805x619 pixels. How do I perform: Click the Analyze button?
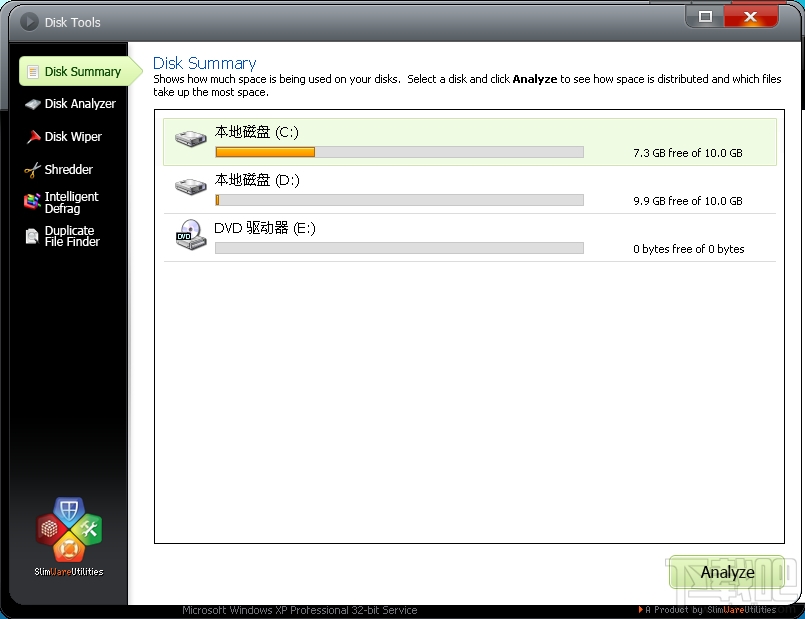727,572
